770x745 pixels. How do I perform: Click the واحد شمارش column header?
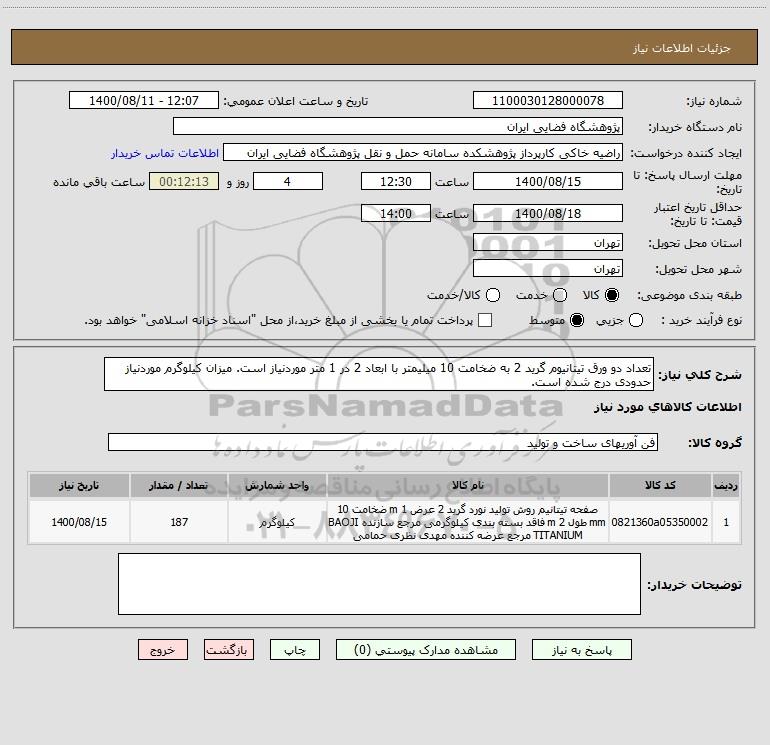pos(277,485)
